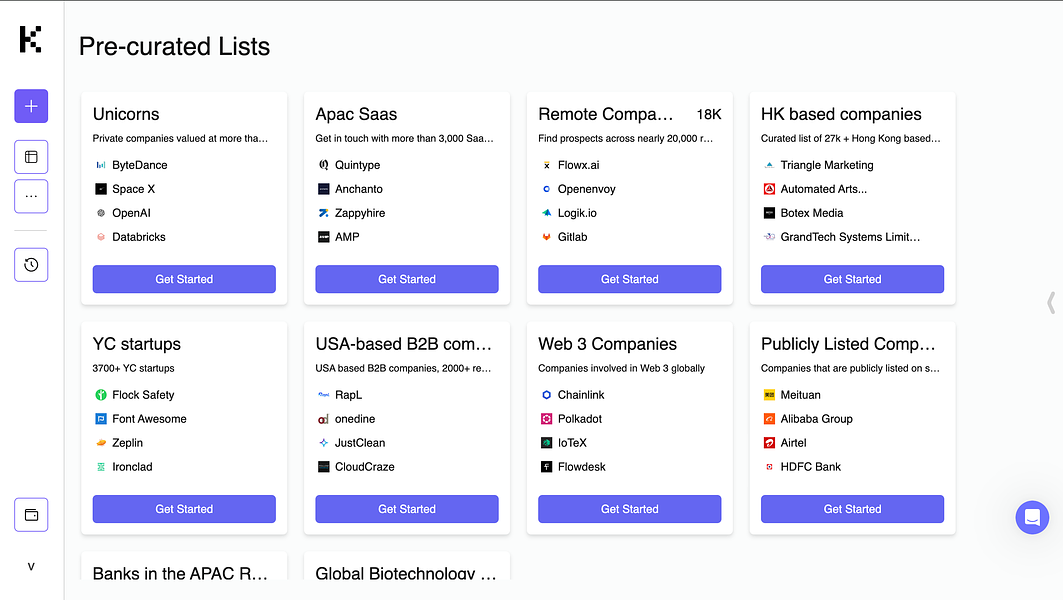1063x600 pixels.
Task: Click the OpenAI logo icon
Action: pyautogui.click(x=101, y=213)
